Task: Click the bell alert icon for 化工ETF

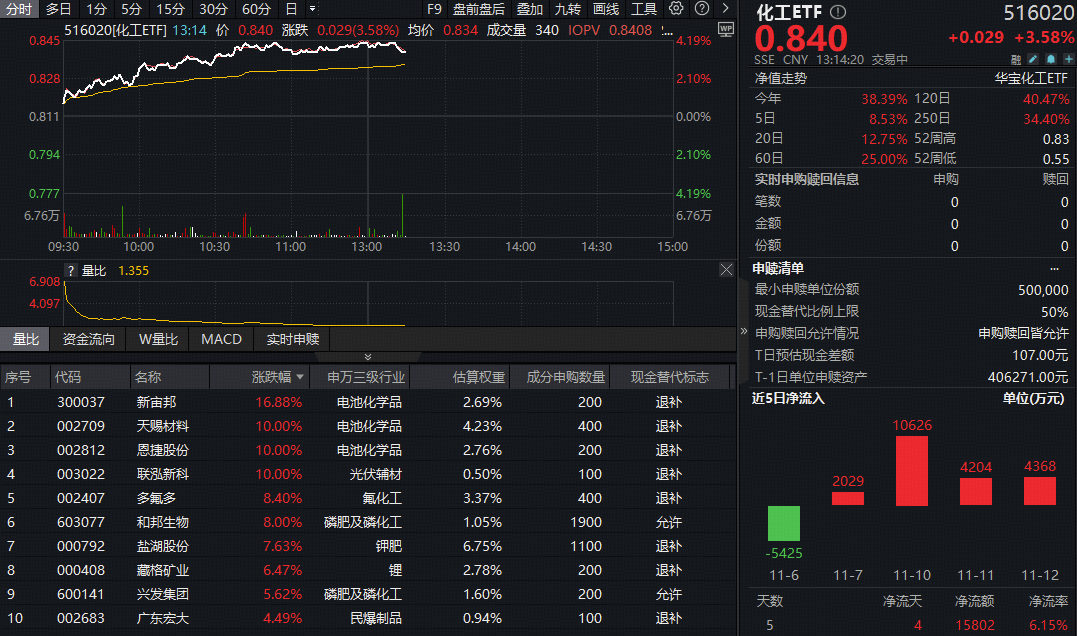Action: [1051, 58]
